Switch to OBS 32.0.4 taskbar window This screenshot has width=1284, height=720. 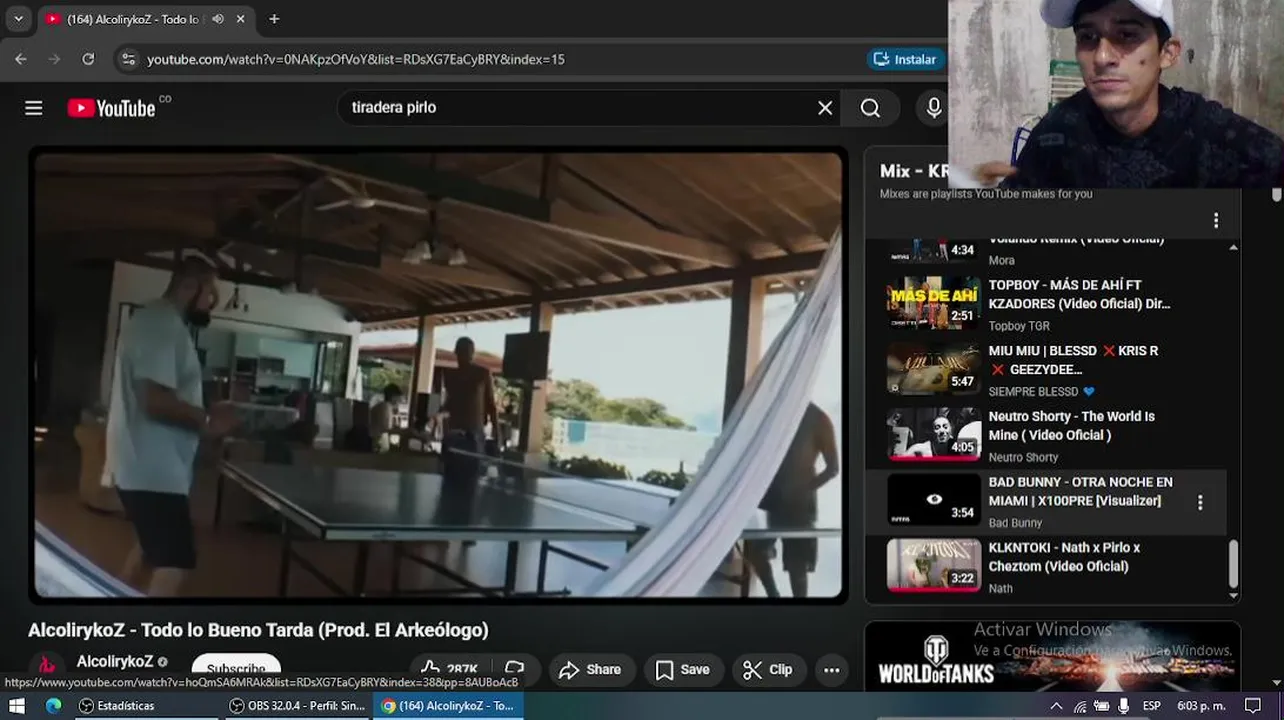coord(298,706)
